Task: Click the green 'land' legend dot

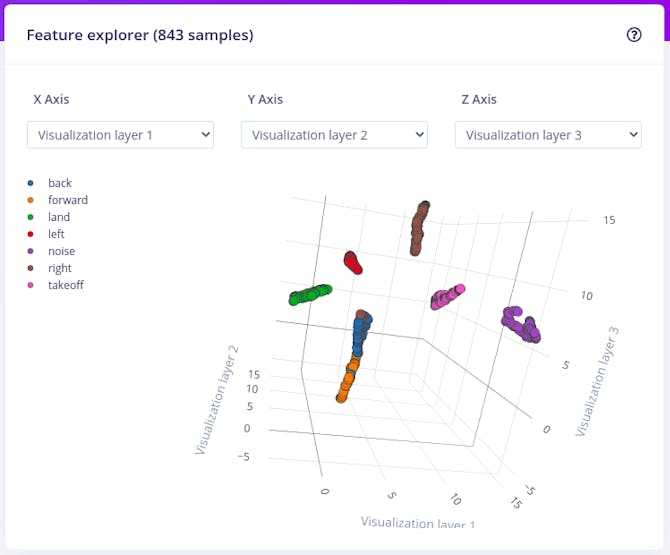Action: [31, 217]
